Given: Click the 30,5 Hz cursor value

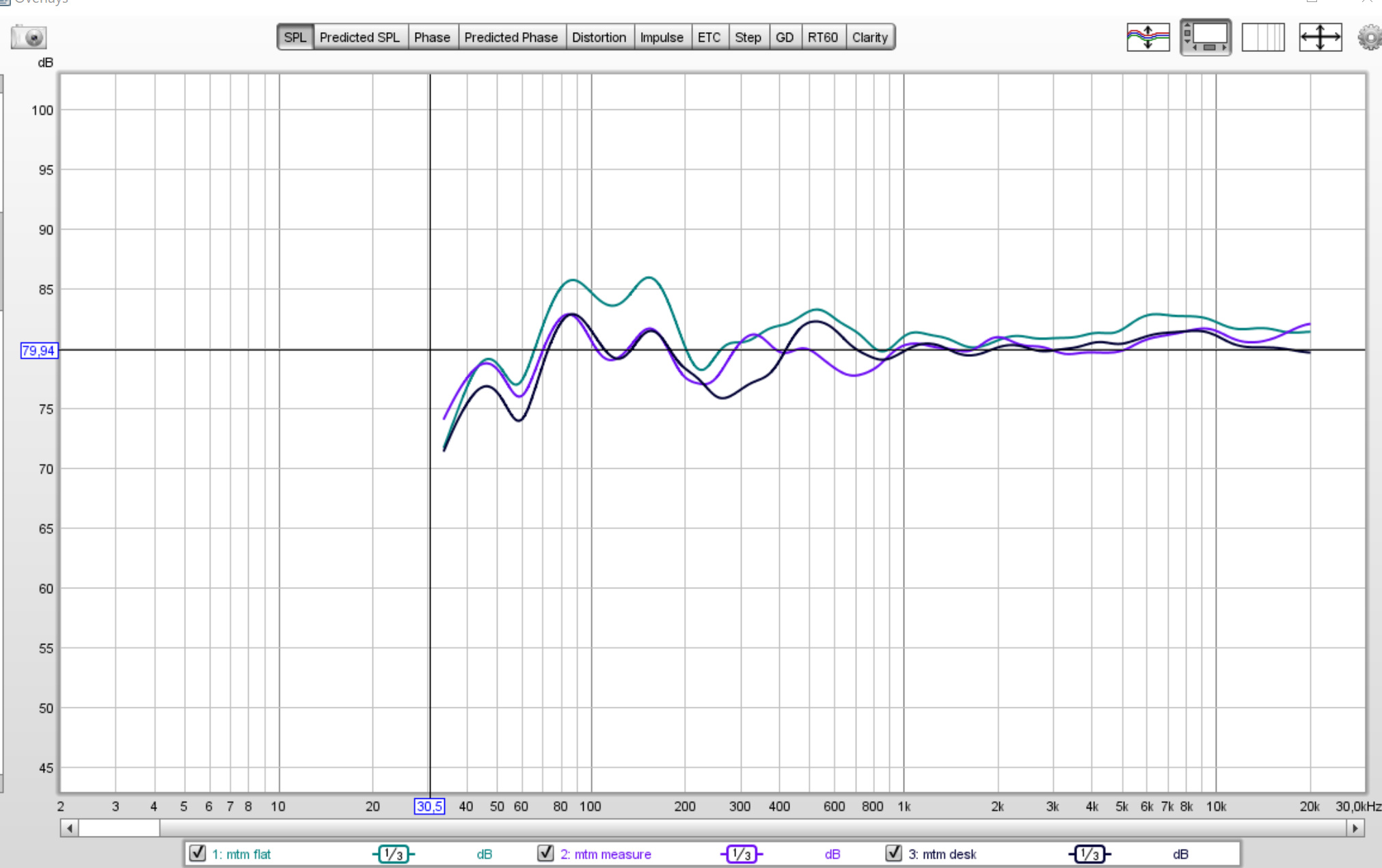Looking at the screenshot, I should [430, 806].
